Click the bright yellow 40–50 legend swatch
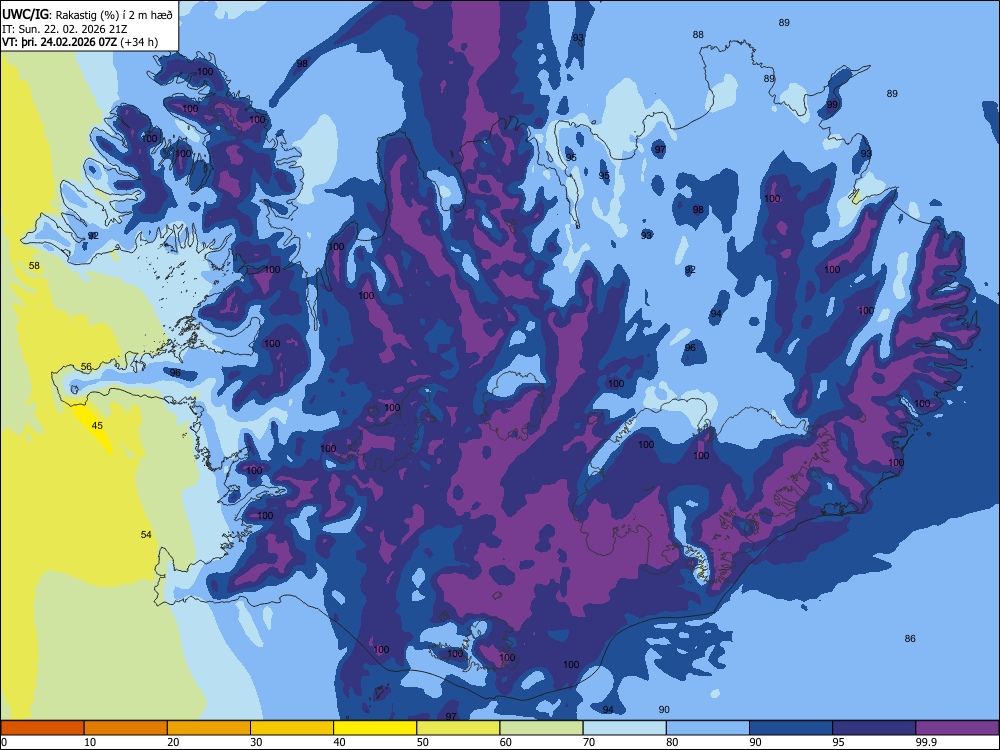Image resolution: width=1000 pixels, height=750 pixels. 375,728
